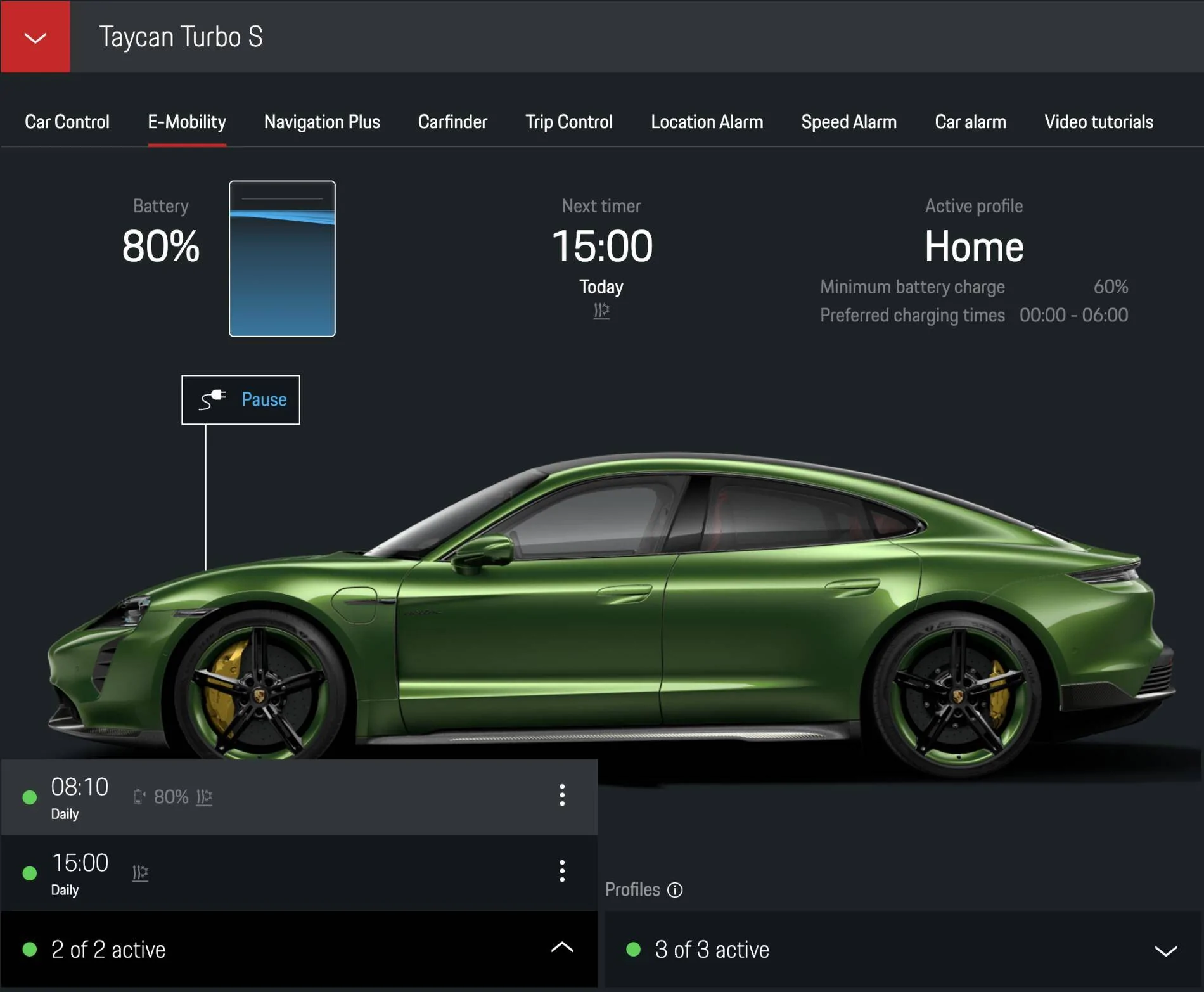Toggle the 08:10 timer green status dot
Image resolution: width=1204 pixels, height=992 pixels.
coord(30,797)
